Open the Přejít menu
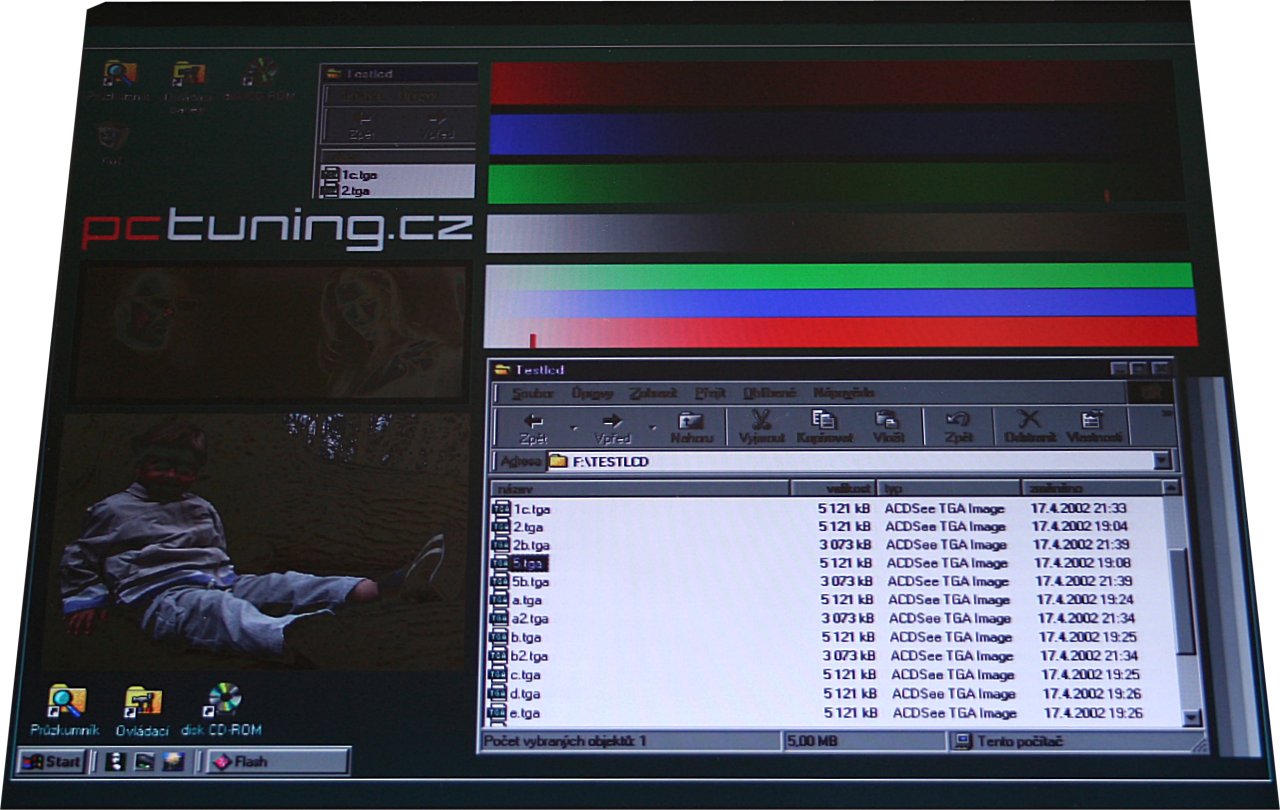This screenshot has width=1280, height=810. point(710,393)
